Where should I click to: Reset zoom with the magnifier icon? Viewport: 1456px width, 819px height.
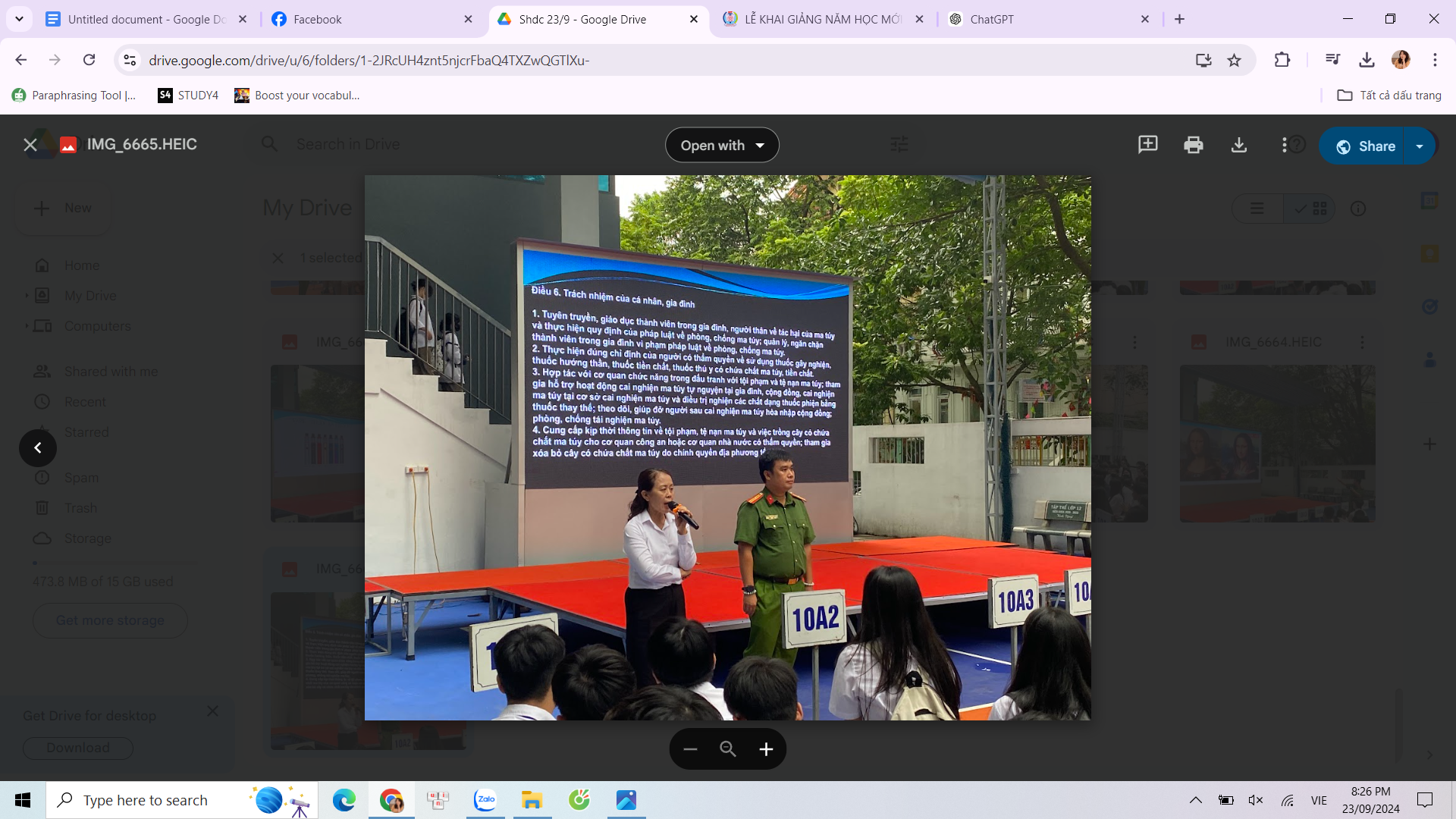(x=728, y=749)
